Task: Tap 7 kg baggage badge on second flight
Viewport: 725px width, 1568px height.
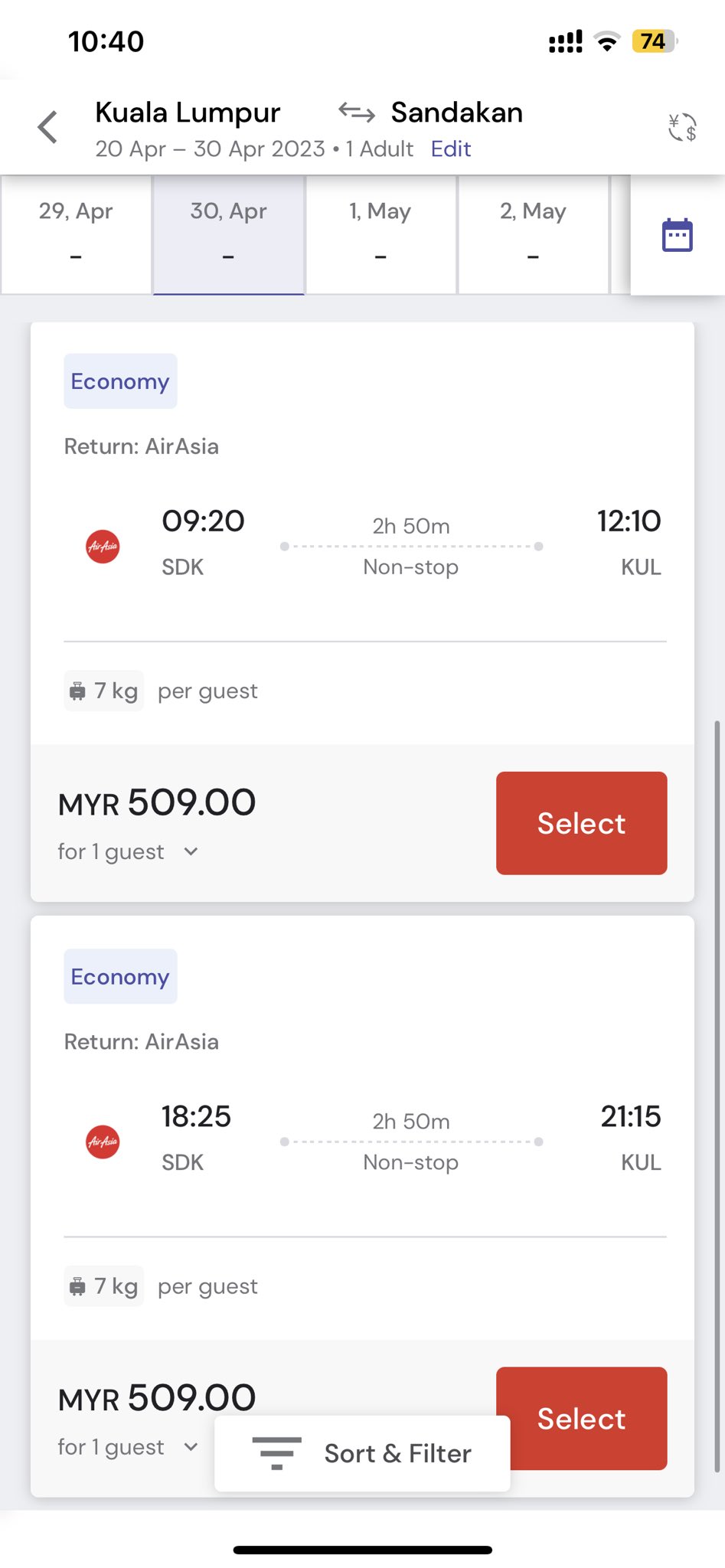Action: click(104, 1286)
